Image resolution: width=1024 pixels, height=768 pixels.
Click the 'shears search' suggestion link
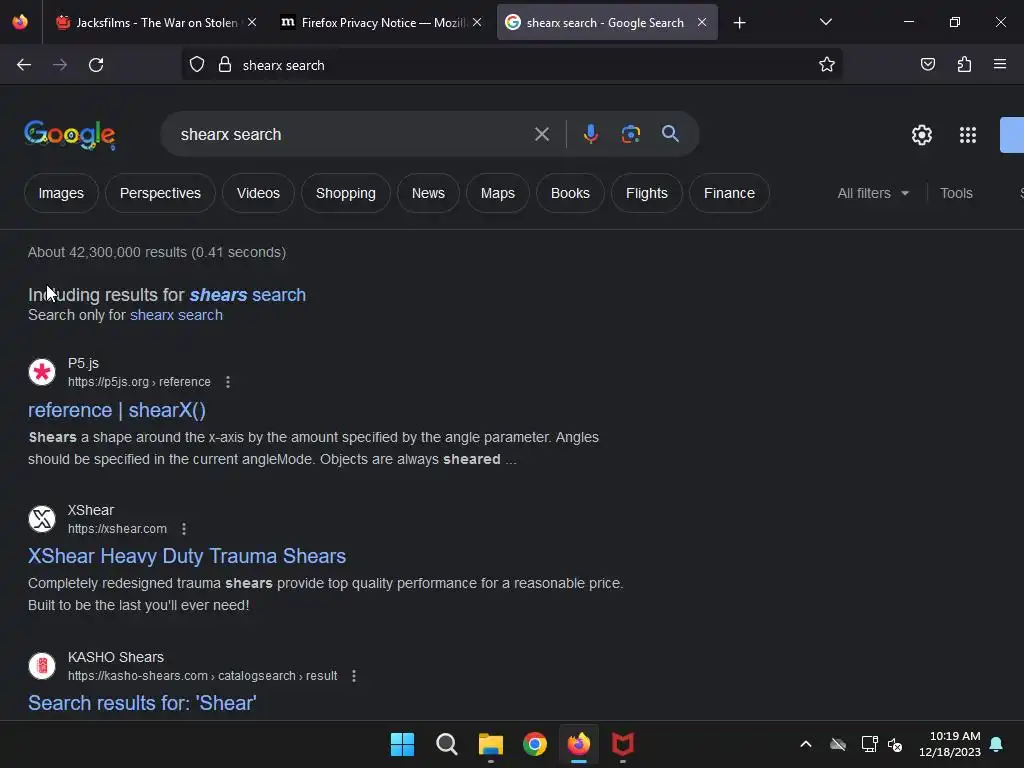click(248, 295)
